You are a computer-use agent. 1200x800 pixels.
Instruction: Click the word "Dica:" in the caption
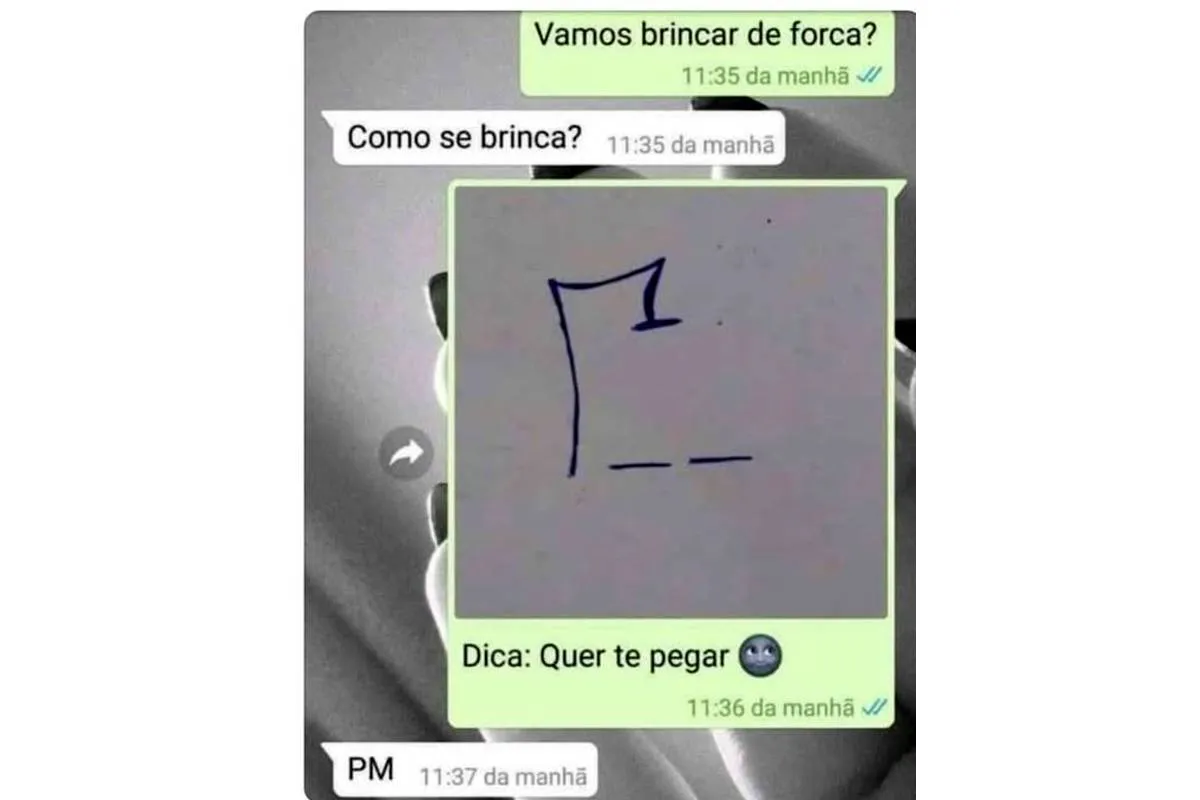(x=496, y=657)
